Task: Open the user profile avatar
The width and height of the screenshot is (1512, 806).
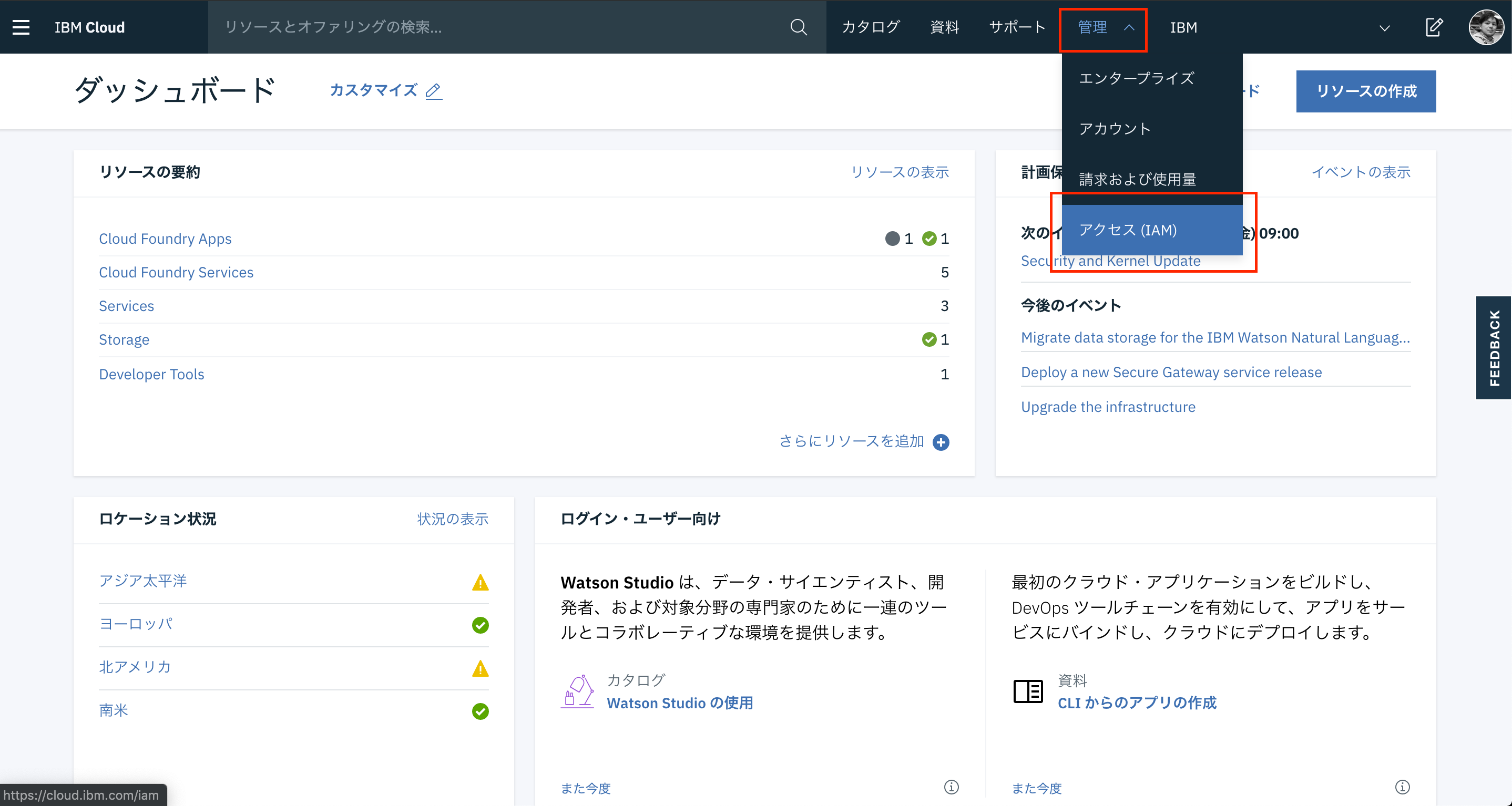Action: 1486,27
